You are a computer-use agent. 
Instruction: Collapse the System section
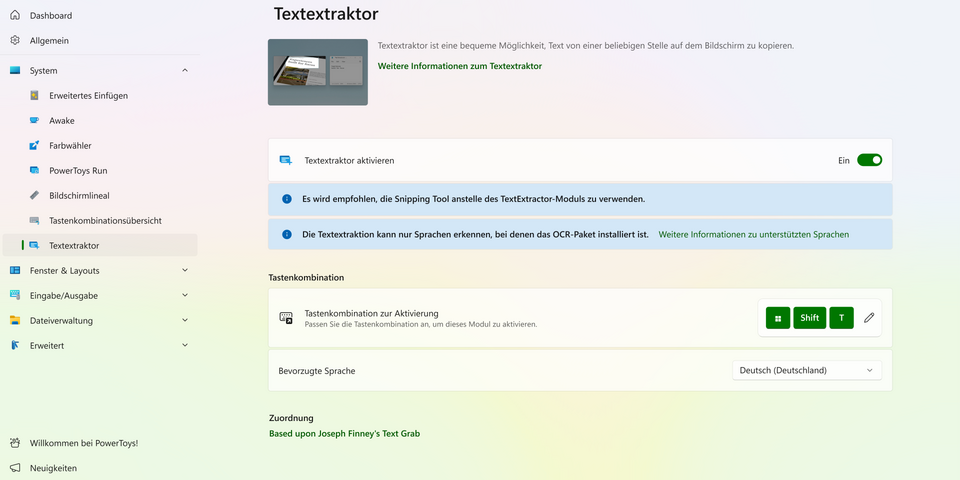click(x=185, y=71)
